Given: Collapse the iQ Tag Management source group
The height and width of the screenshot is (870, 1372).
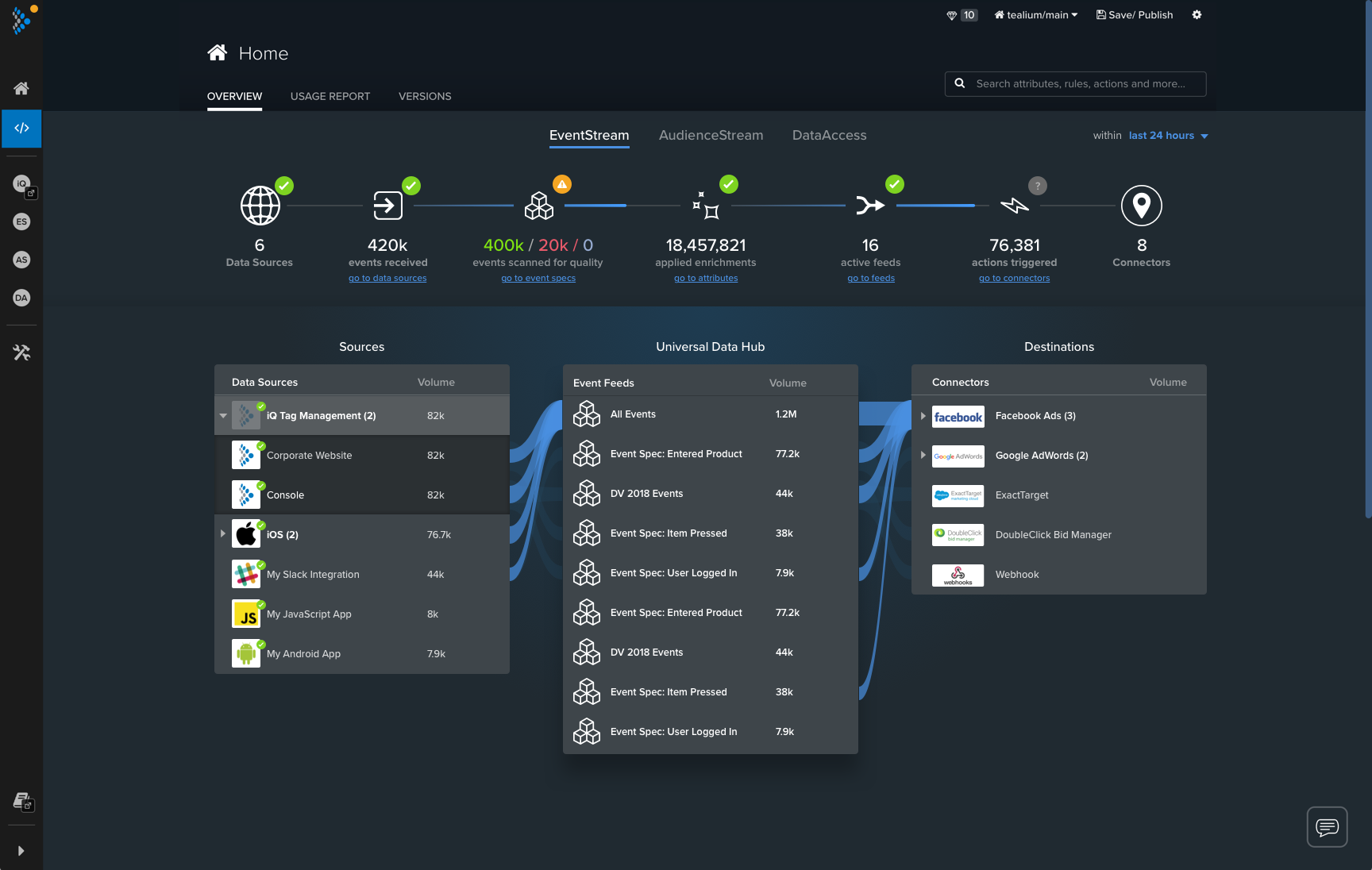Looking at the screenshot, I should [x=223, y=415].
